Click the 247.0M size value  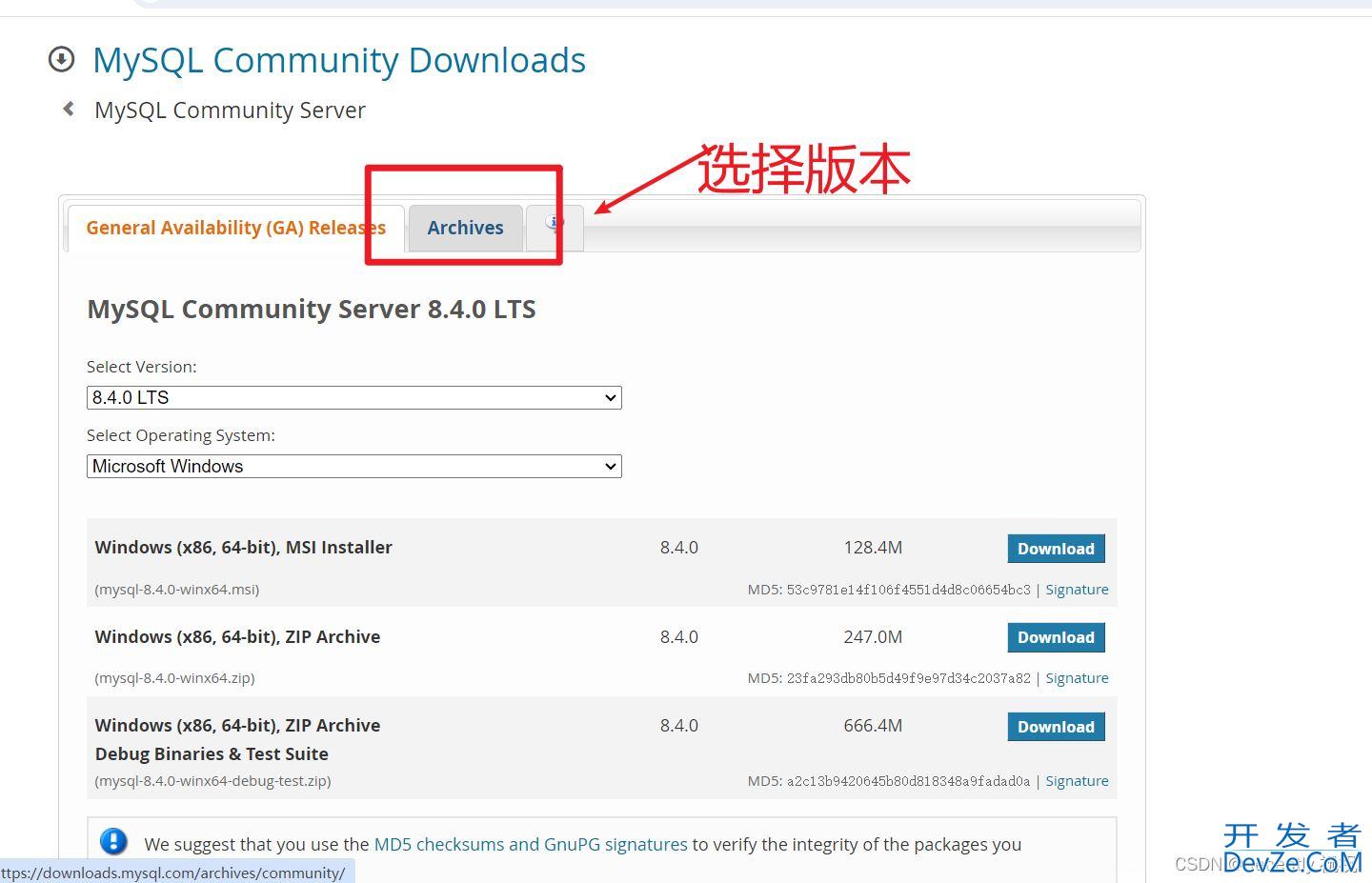click(x=873, y=636)
